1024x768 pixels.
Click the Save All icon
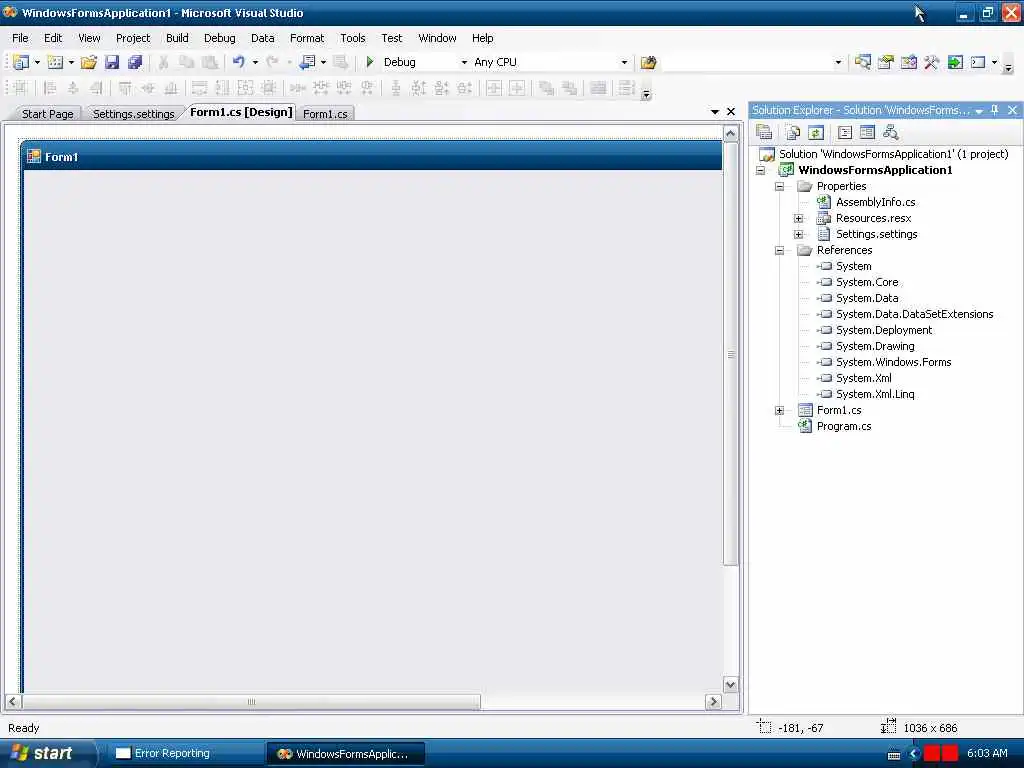135,62
